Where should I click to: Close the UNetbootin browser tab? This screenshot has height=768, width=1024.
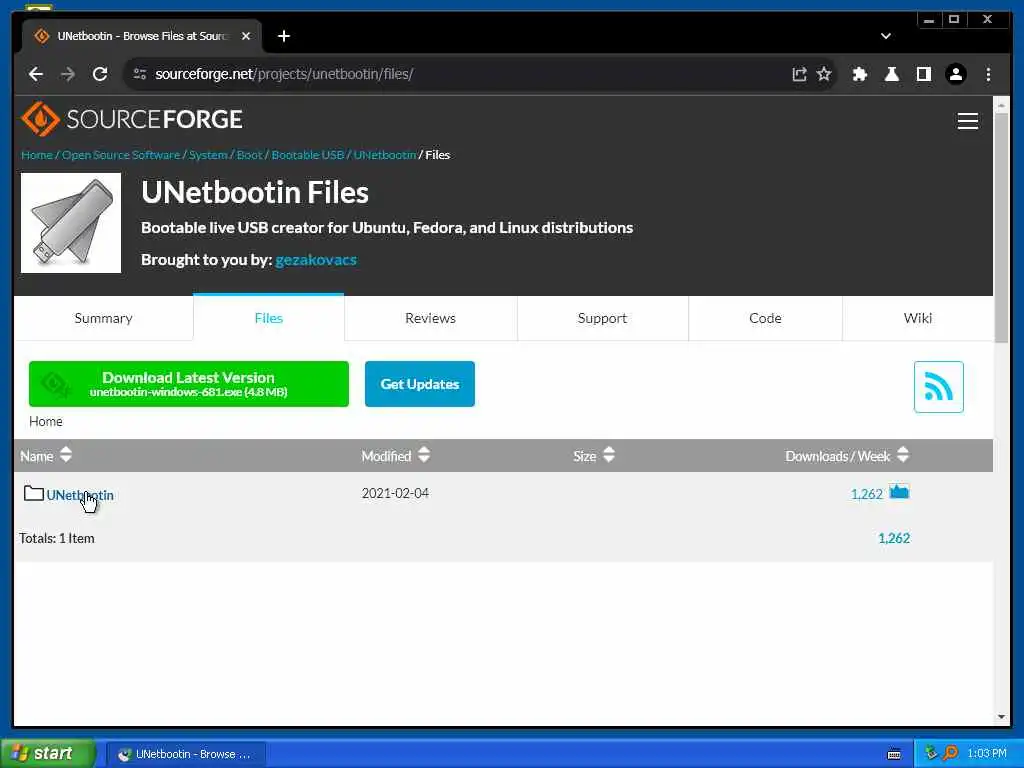click(x=246, y=36)
